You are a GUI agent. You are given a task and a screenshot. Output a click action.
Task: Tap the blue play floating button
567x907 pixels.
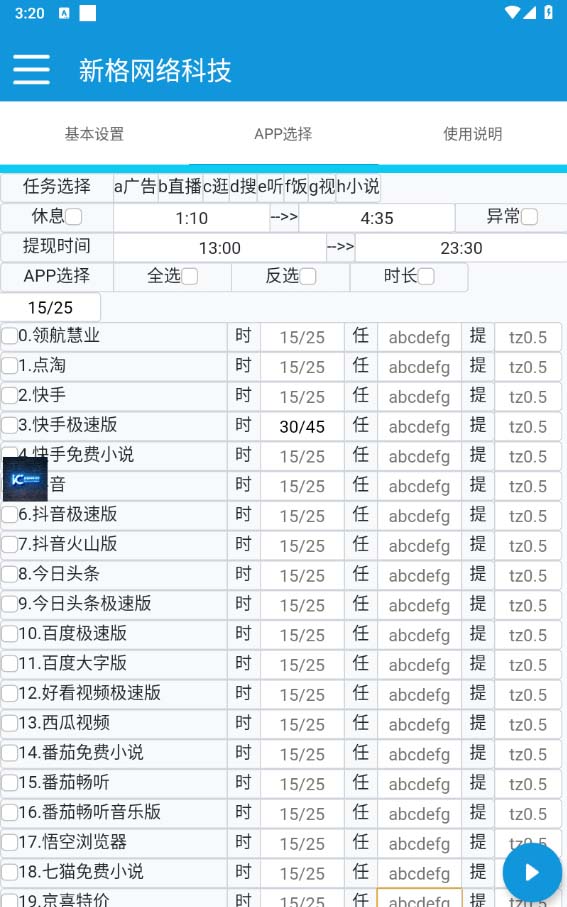click(532, 872)
